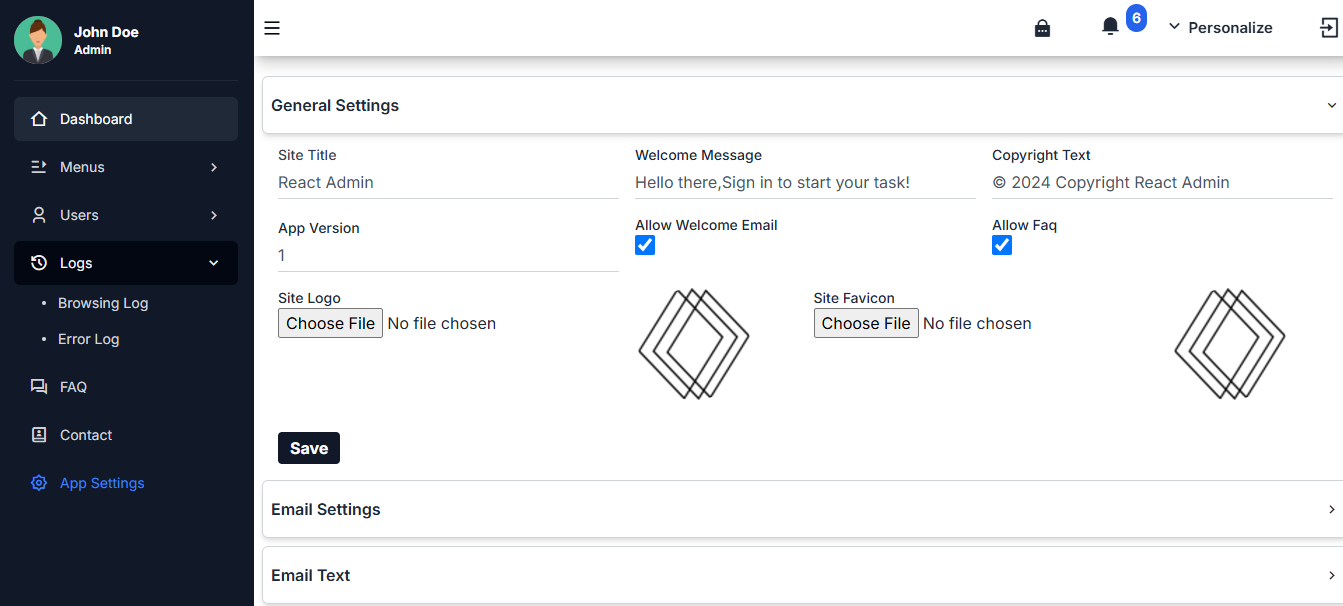The height and width of the screenshot is (606, 1343).
Task: Click the App Settings gear icon
Action: pos(39,483)
